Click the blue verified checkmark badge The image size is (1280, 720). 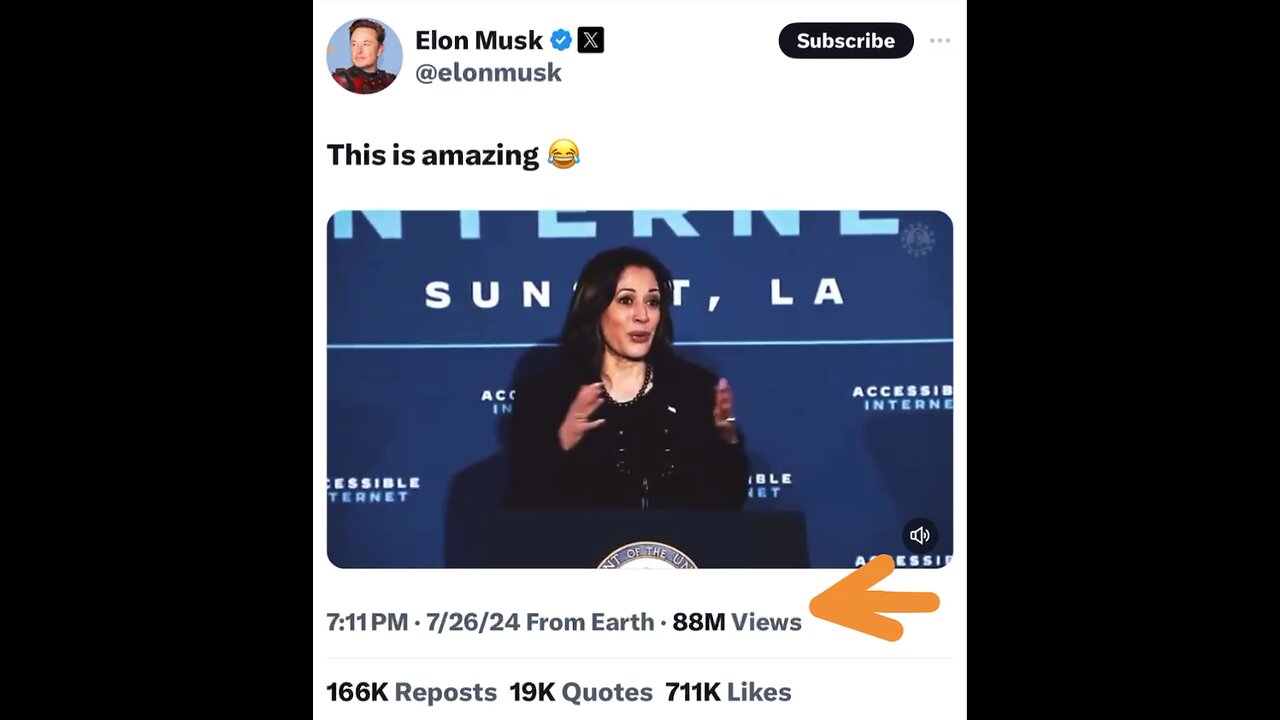[x=562, y=40]
